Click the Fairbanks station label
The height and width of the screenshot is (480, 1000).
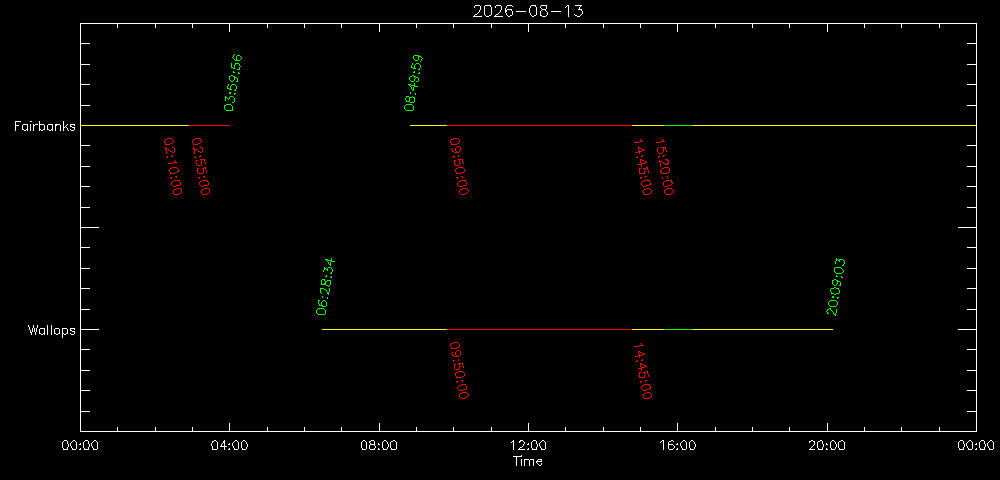[45, 126]
